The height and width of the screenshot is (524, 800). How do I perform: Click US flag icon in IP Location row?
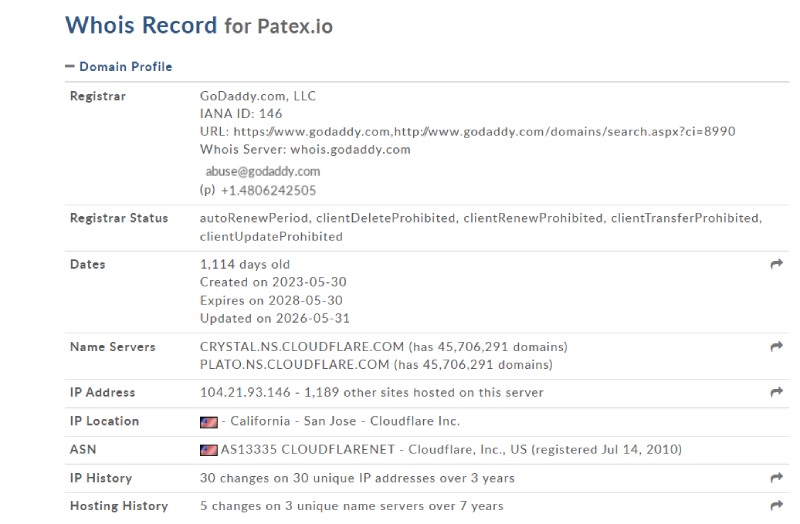pos(209,422)
